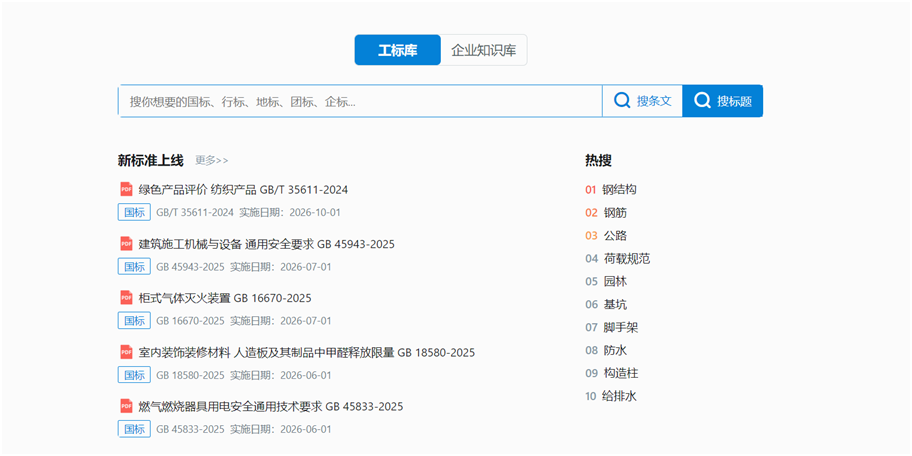The width and height of the screenshot is (912, 456).
Task: Select hot search term 钢筋
Action: pyautogui.click(x=615, y=212)
